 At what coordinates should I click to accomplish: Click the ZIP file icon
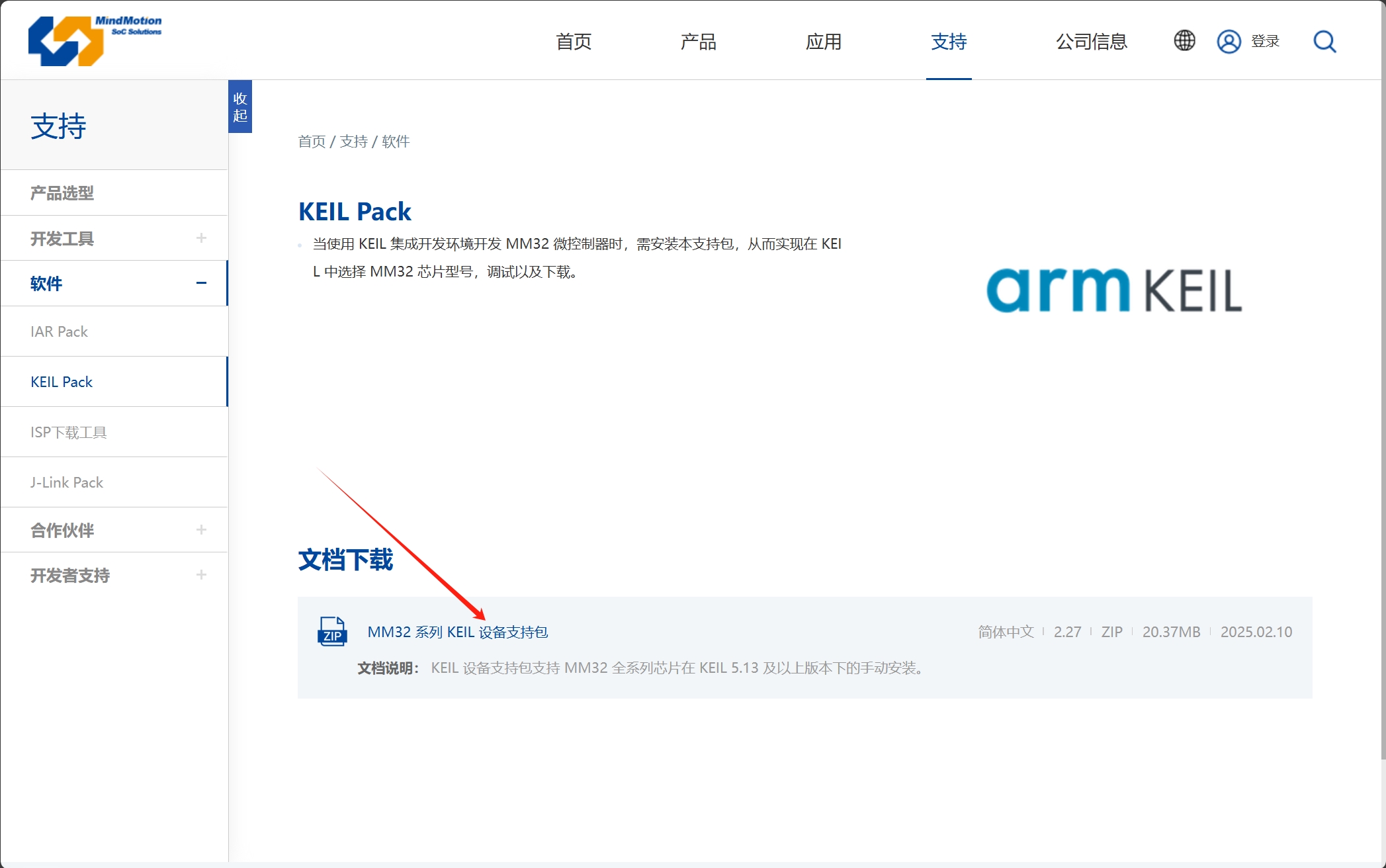(332, 631)
